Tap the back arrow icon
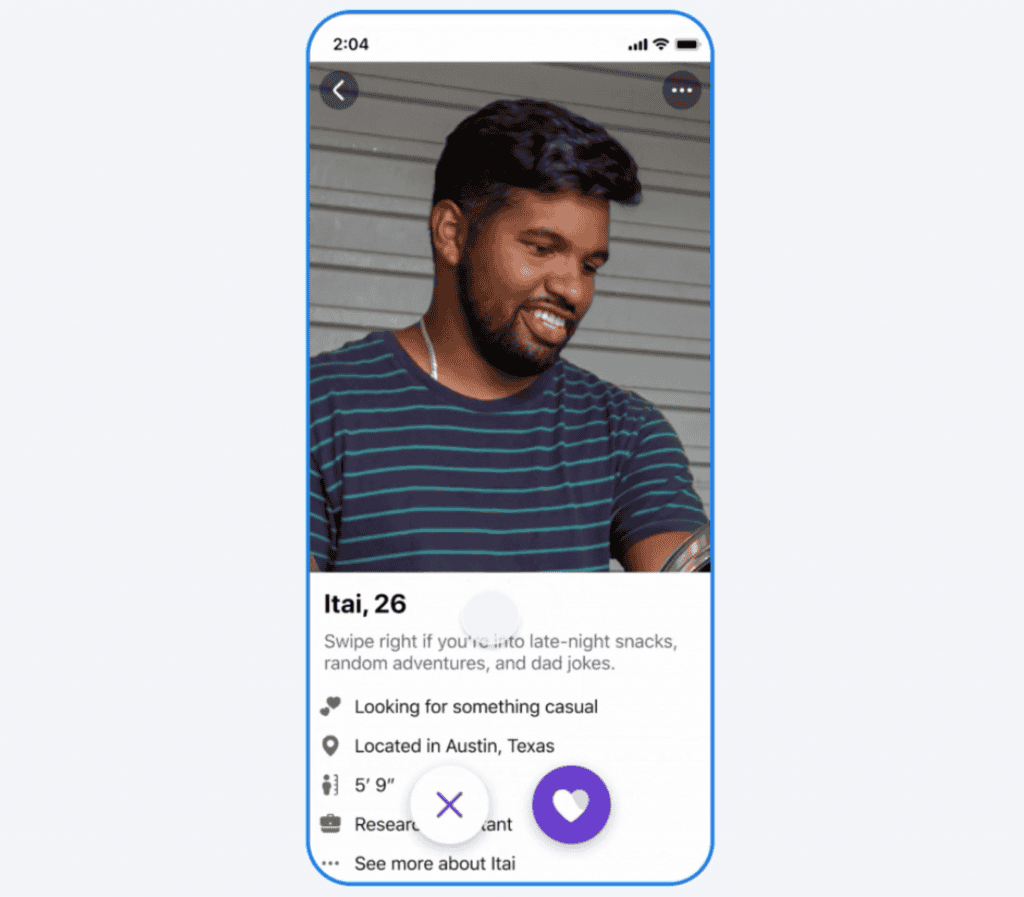1024x897 pixels. coord(339,90)
